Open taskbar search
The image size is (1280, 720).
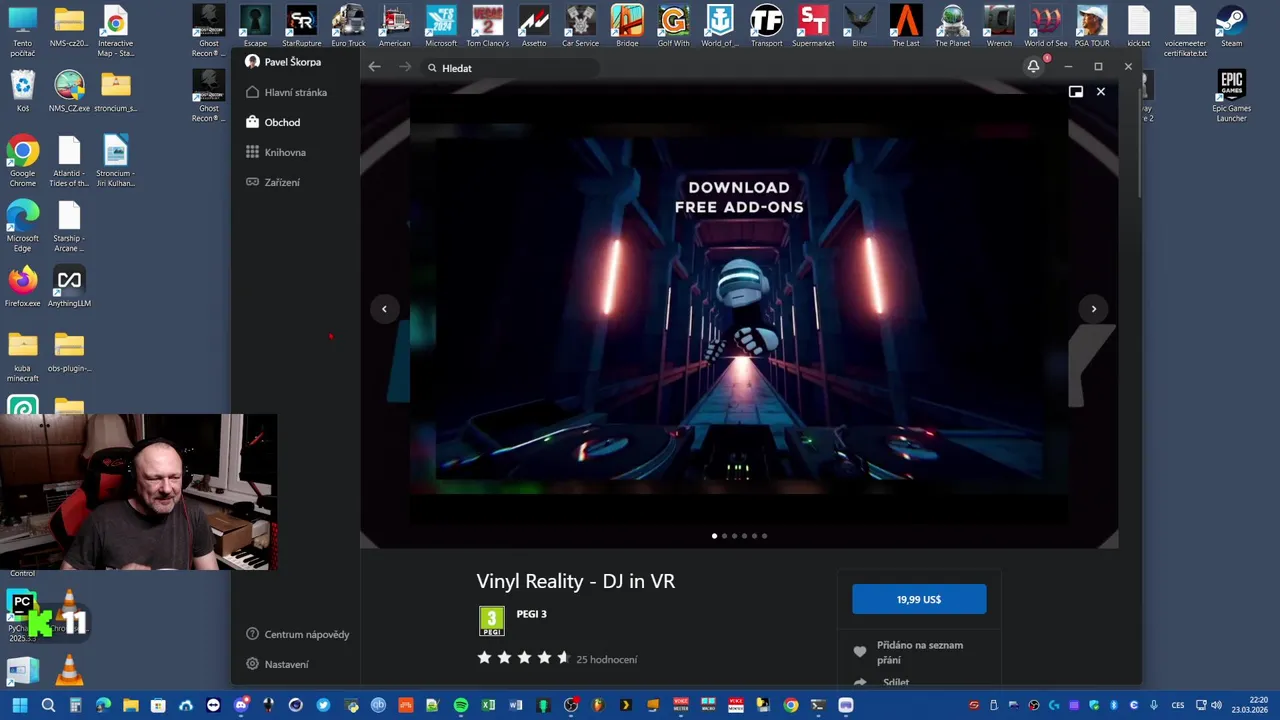tap(48, 705)
